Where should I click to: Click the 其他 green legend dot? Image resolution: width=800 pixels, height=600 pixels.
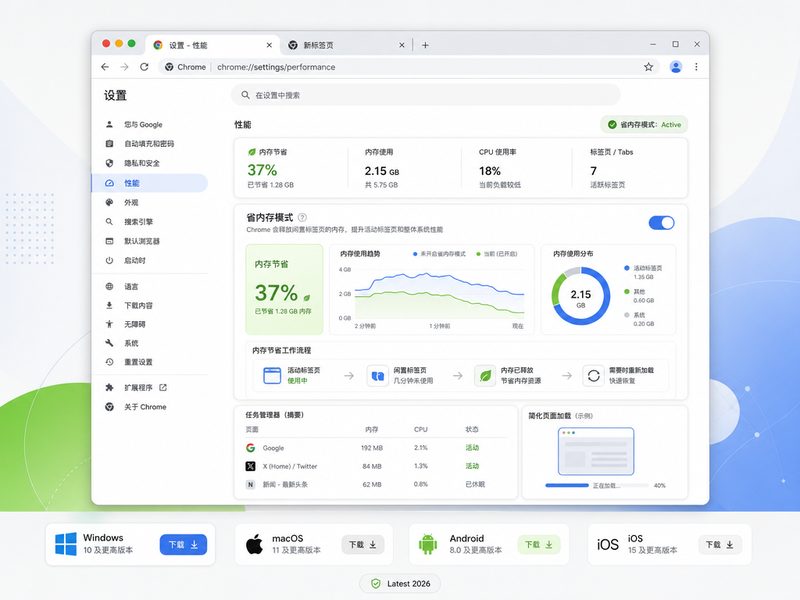[x=627, y=291]
